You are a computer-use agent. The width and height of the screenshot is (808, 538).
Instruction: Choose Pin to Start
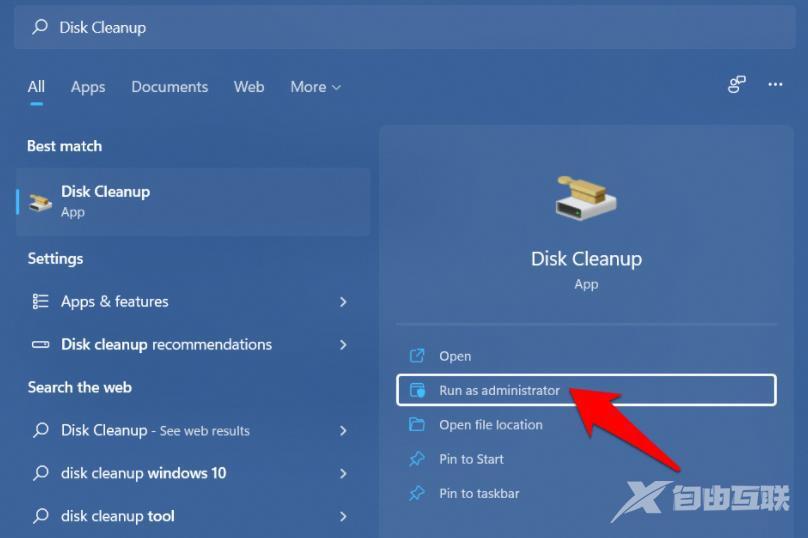[586, 459]
